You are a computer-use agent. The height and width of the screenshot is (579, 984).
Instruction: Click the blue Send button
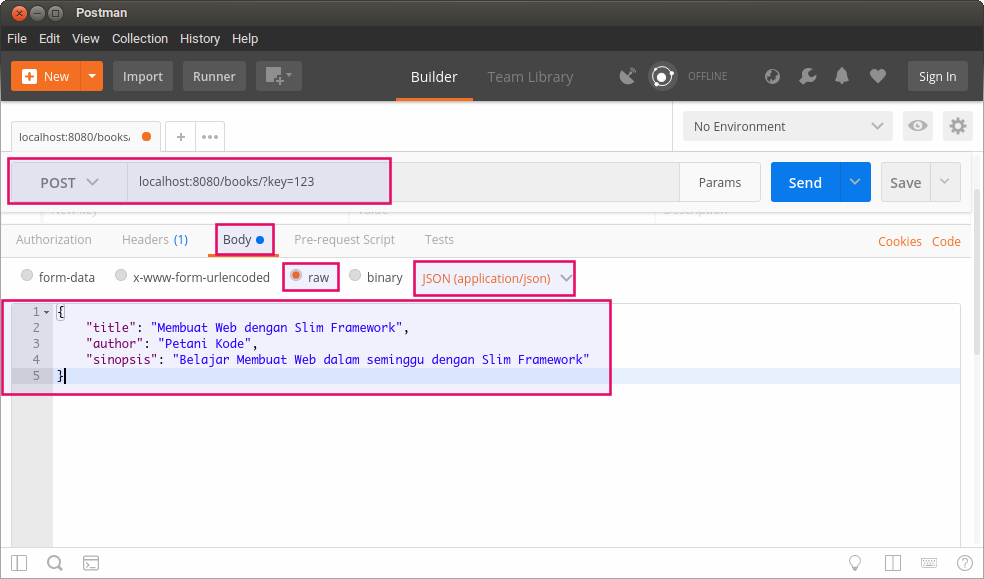pos(804,183)
